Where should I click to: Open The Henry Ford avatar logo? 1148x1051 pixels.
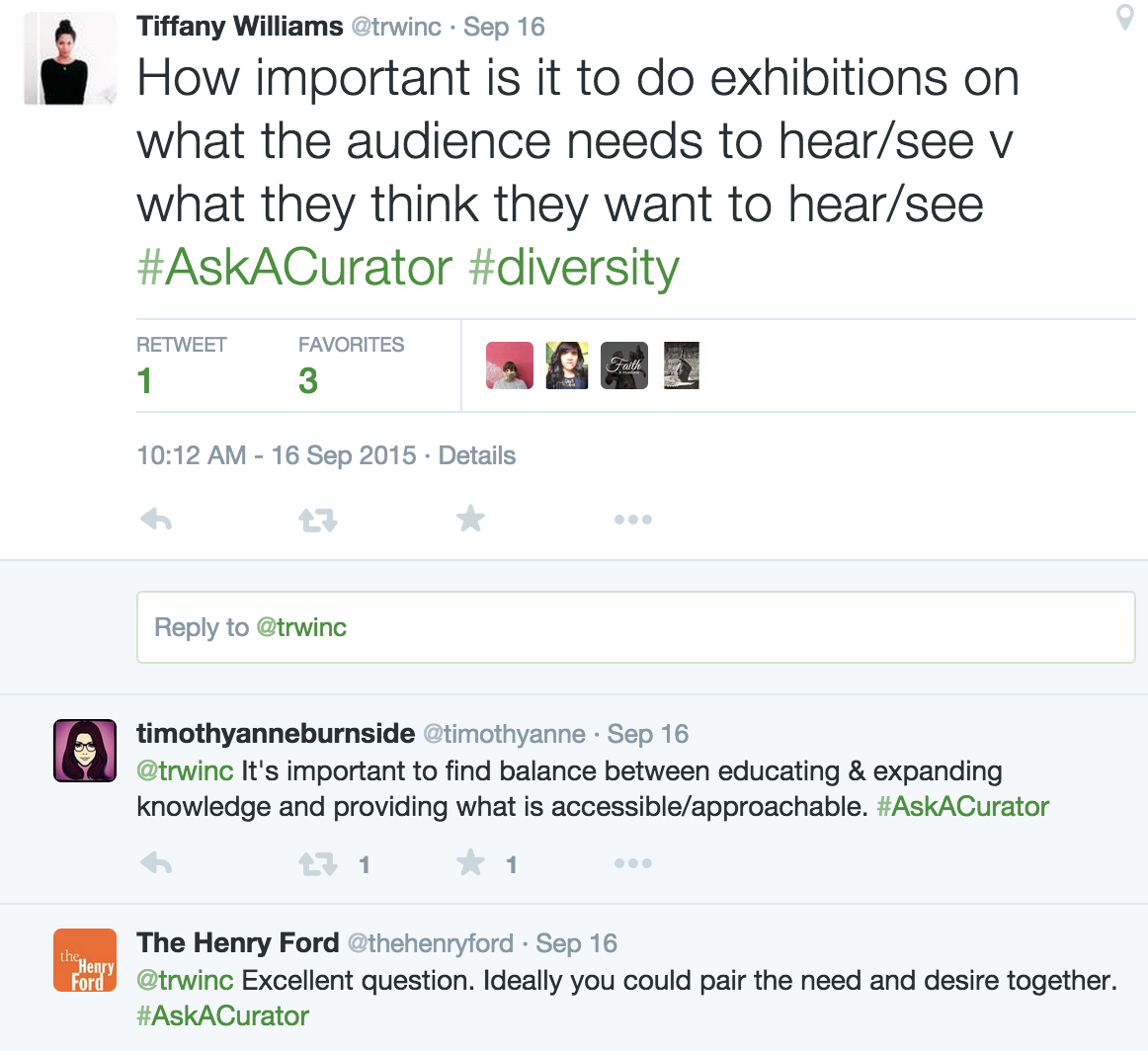pos(84,960)
